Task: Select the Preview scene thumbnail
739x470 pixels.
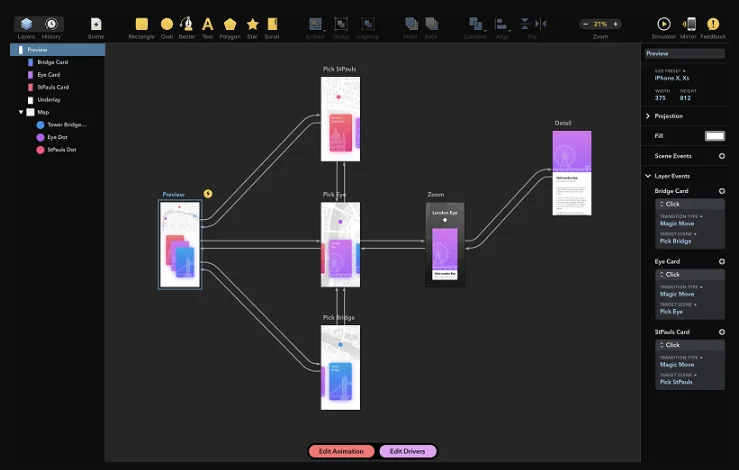Action: coord(180,245)
